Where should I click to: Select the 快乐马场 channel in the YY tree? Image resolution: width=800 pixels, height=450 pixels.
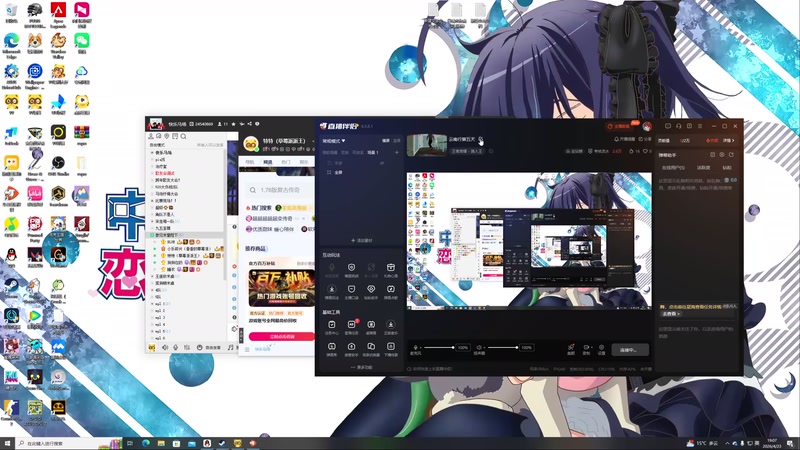point(164,153)
